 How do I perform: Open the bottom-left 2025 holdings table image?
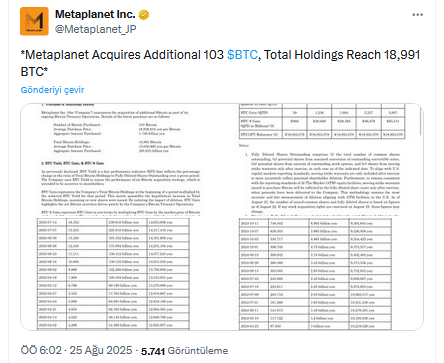(x=120, y=273)
